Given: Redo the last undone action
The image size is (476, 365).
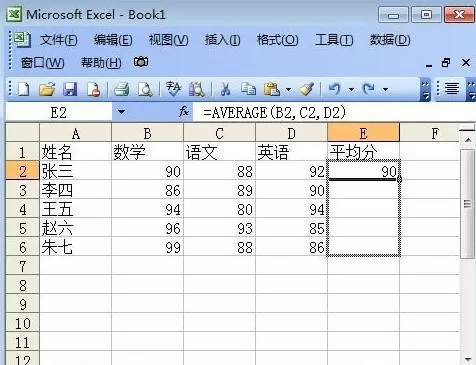Looking at the screenshot, I should tap(369, 89).
